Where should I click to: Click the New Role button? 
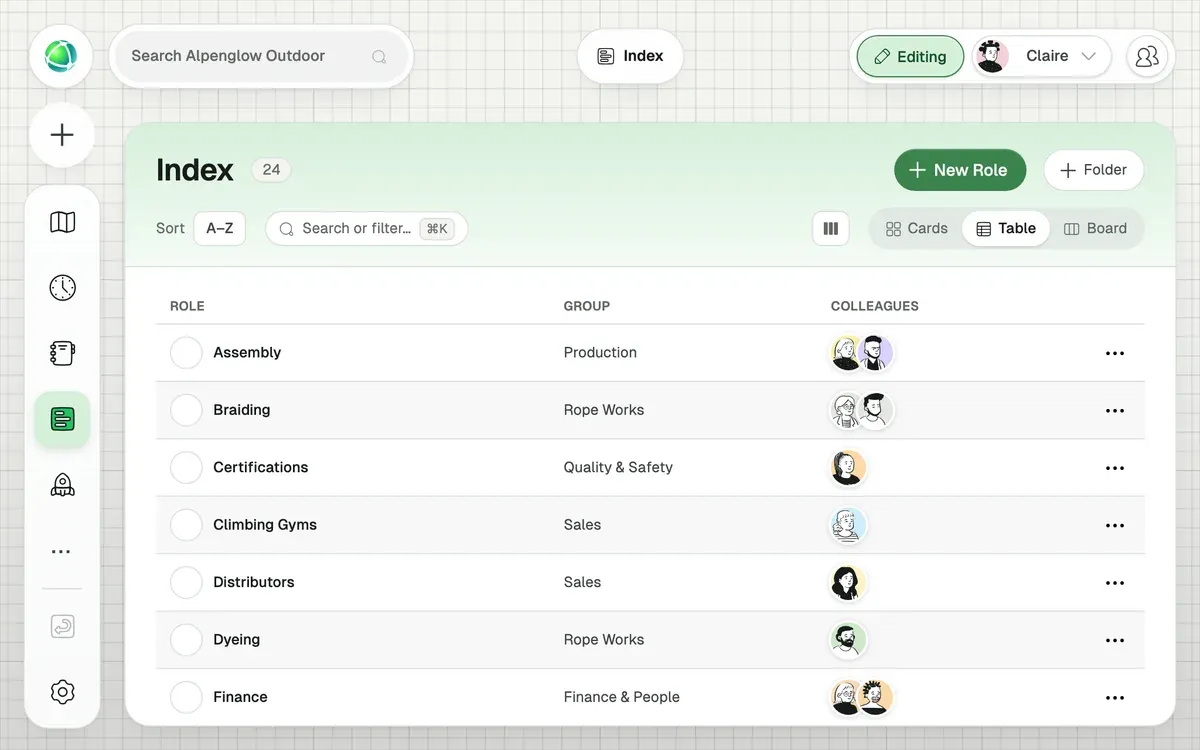[959, 170]
